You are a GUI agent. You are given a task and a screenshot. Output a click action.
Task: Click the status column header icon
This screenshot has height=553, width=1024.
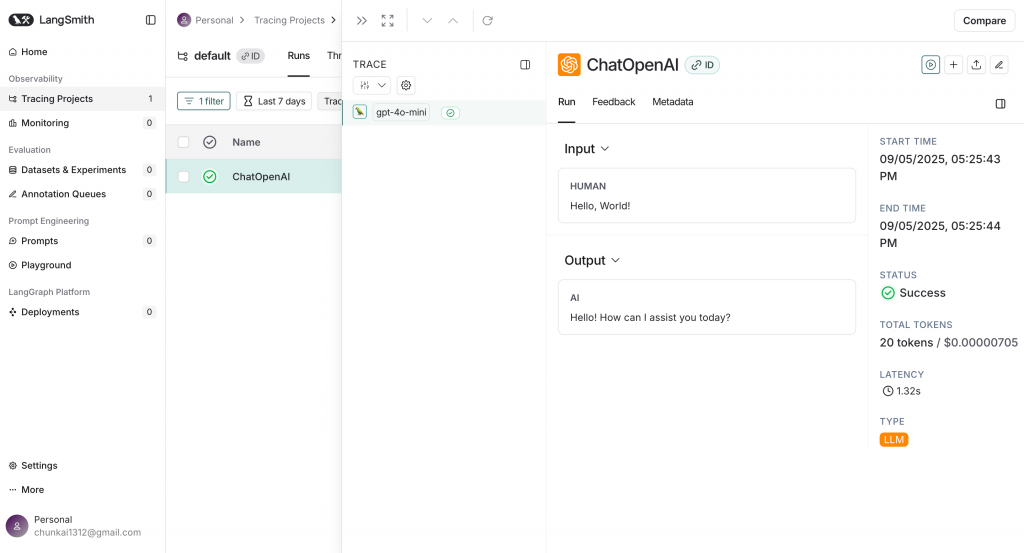tap(210, 142)
